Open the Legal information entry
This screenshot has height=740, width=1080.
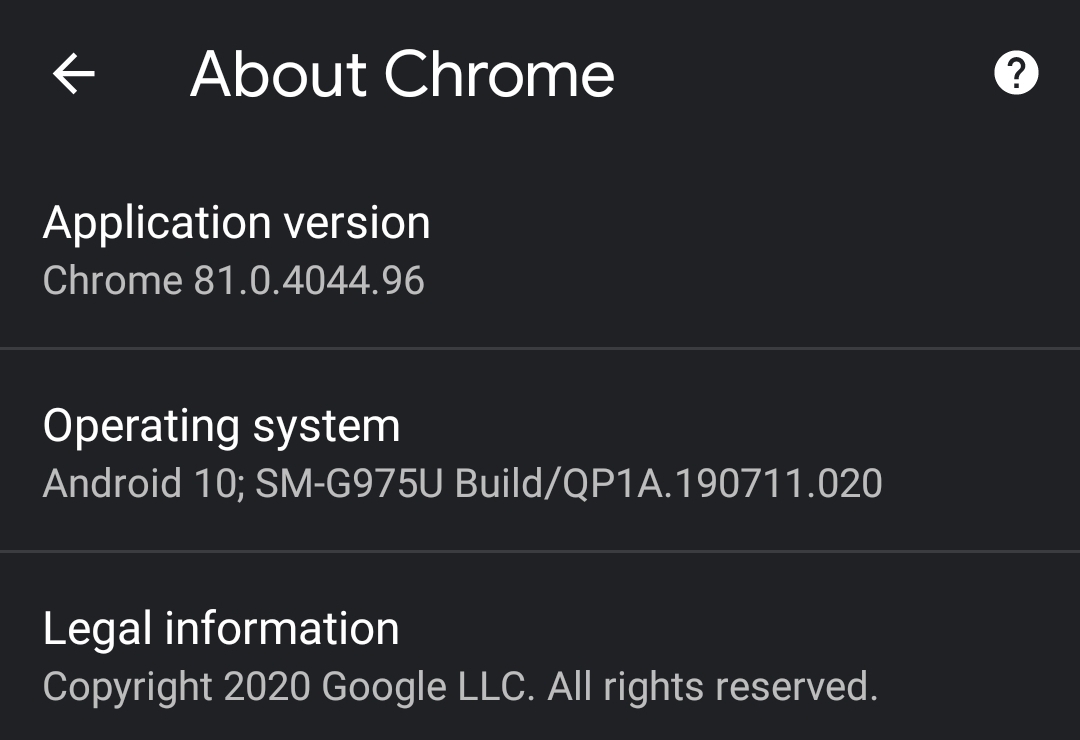coord(221,628)
